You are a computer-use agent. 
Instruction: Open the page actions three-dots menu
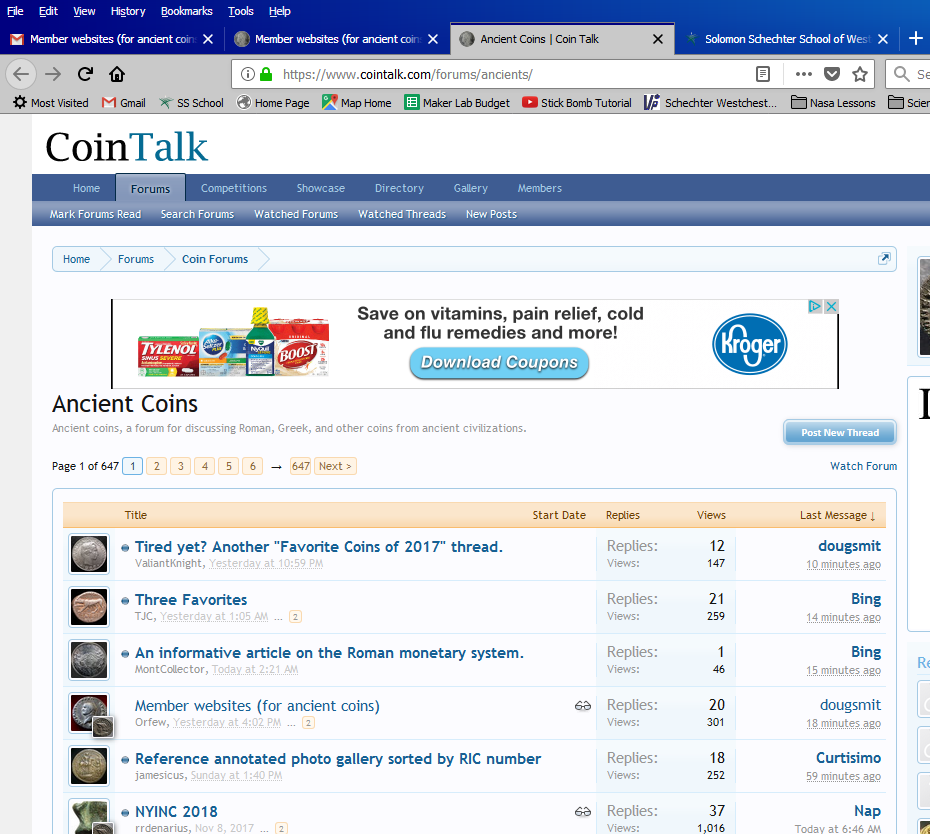tap(803, 74)
